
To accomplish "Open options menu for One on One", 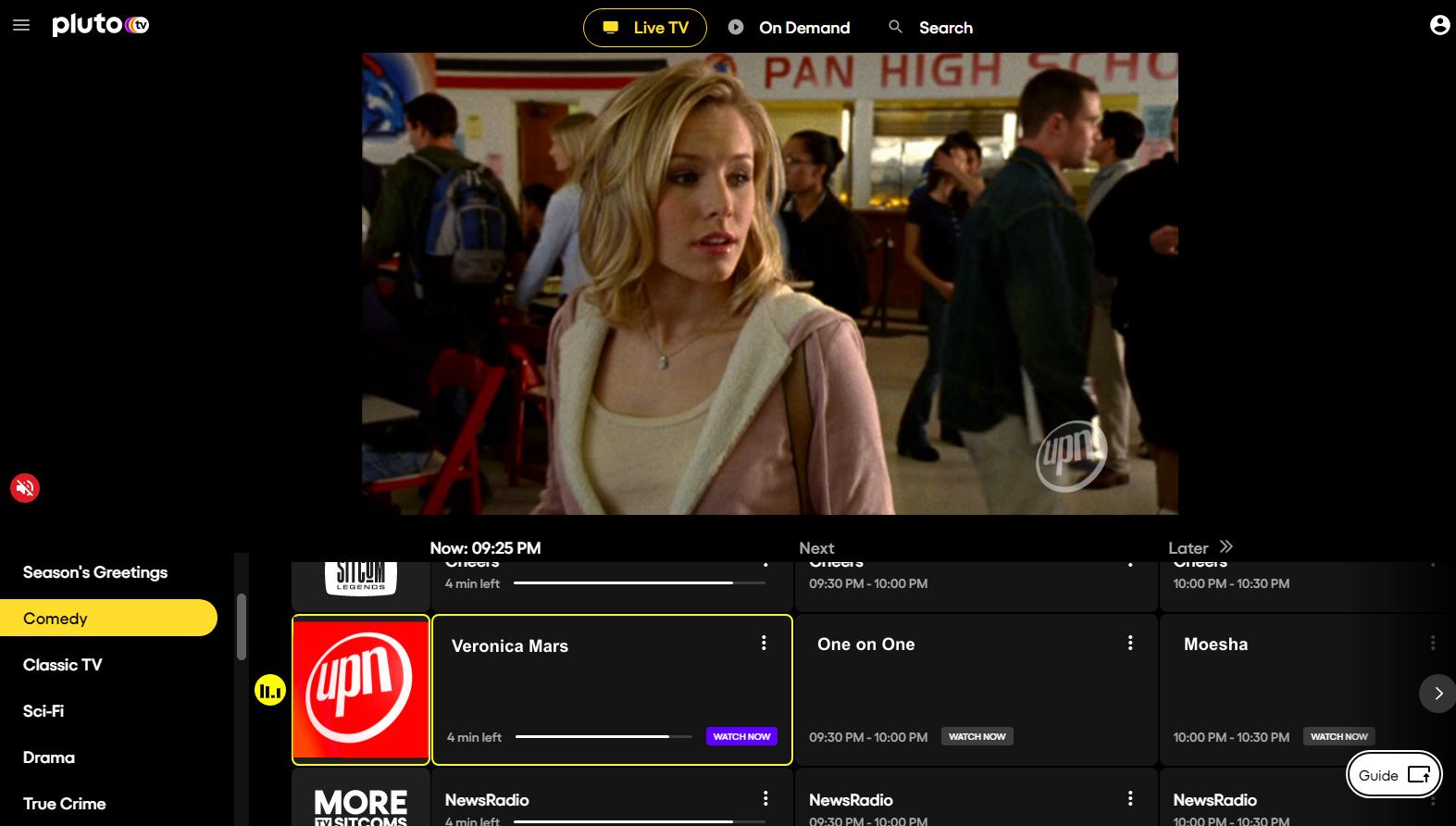I will click(1130, 643).
